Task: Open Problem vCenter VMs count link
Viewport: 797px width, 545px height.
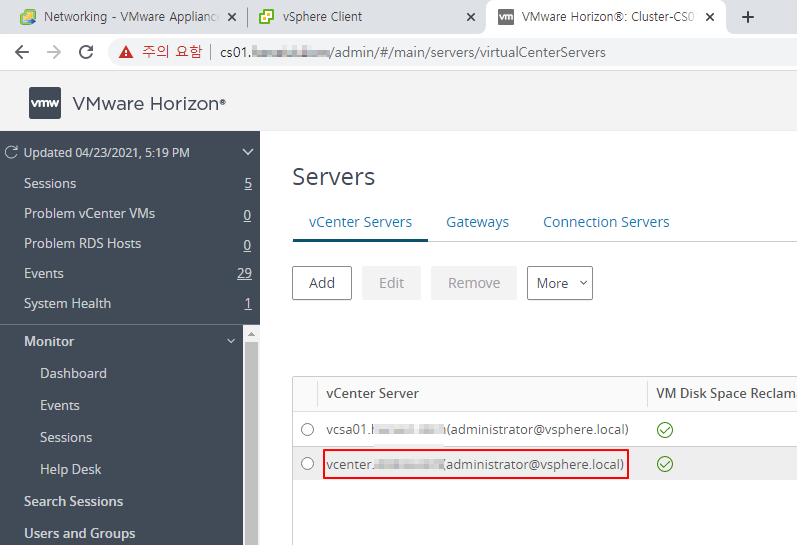Action: (x=247, y=215)
